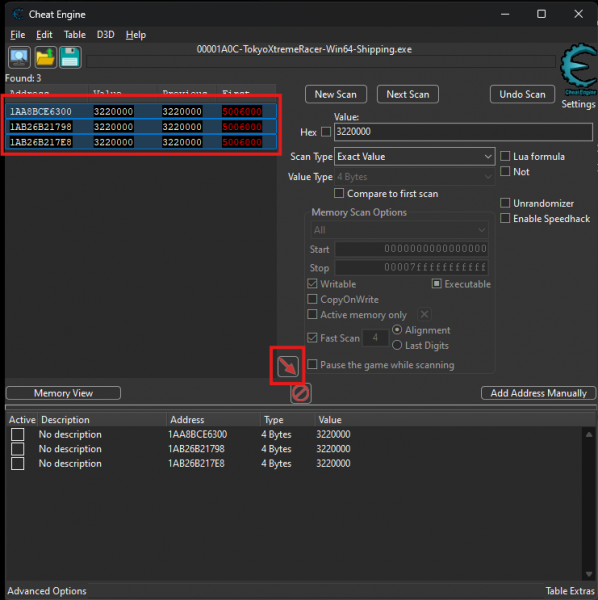Click the 4 Bytes type for 1AA8BCE6300
This screenshot has width=598, height=600.
(276, 434)
